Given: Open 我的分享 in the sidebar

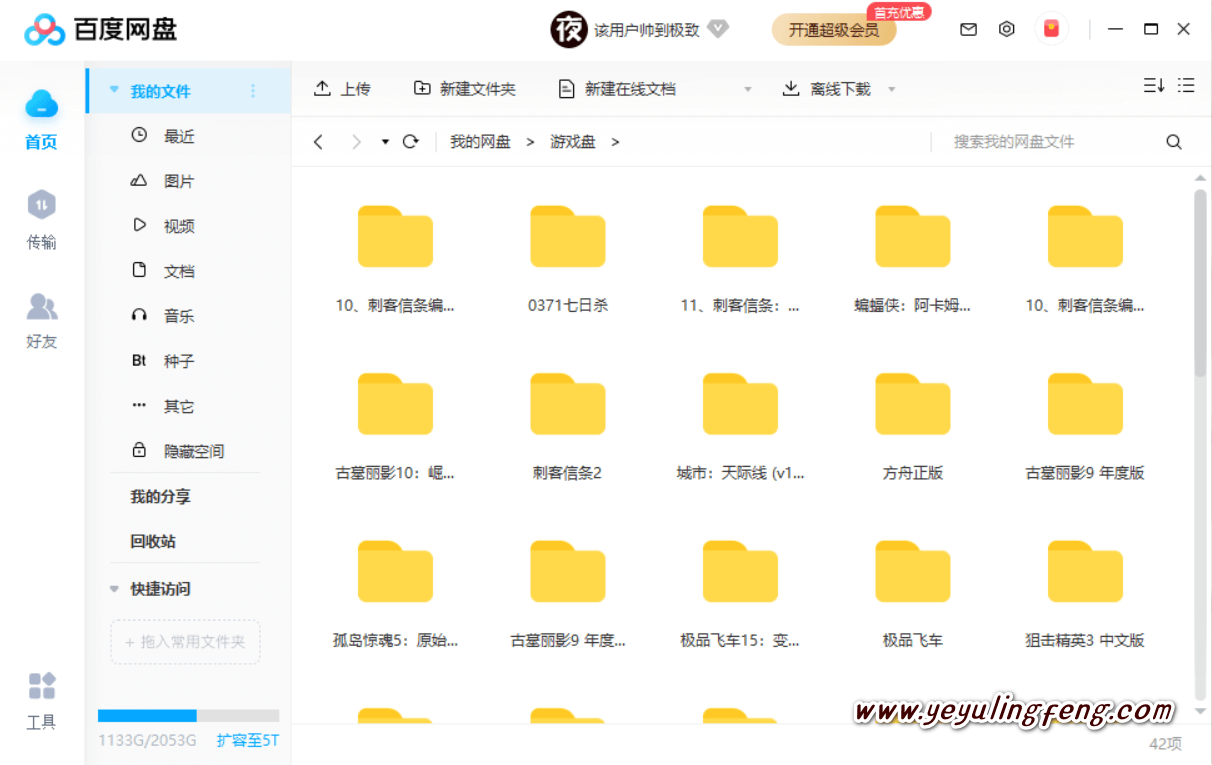Looking at the screenshot, I should (x=160, y=496).
